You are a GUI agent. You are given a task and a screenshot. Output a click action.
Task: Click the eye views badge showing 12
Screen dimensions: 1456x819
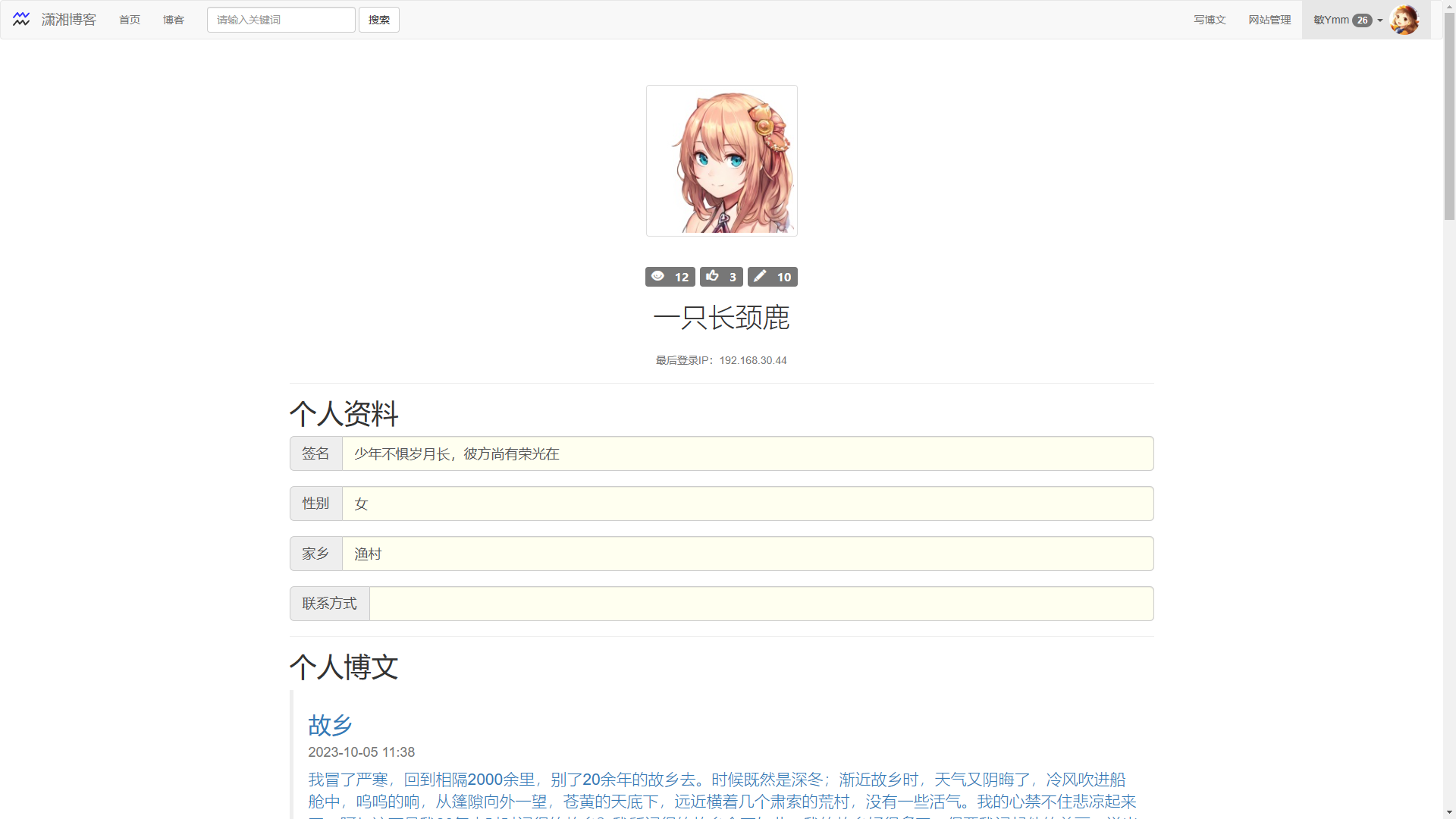tap(670, 277)
